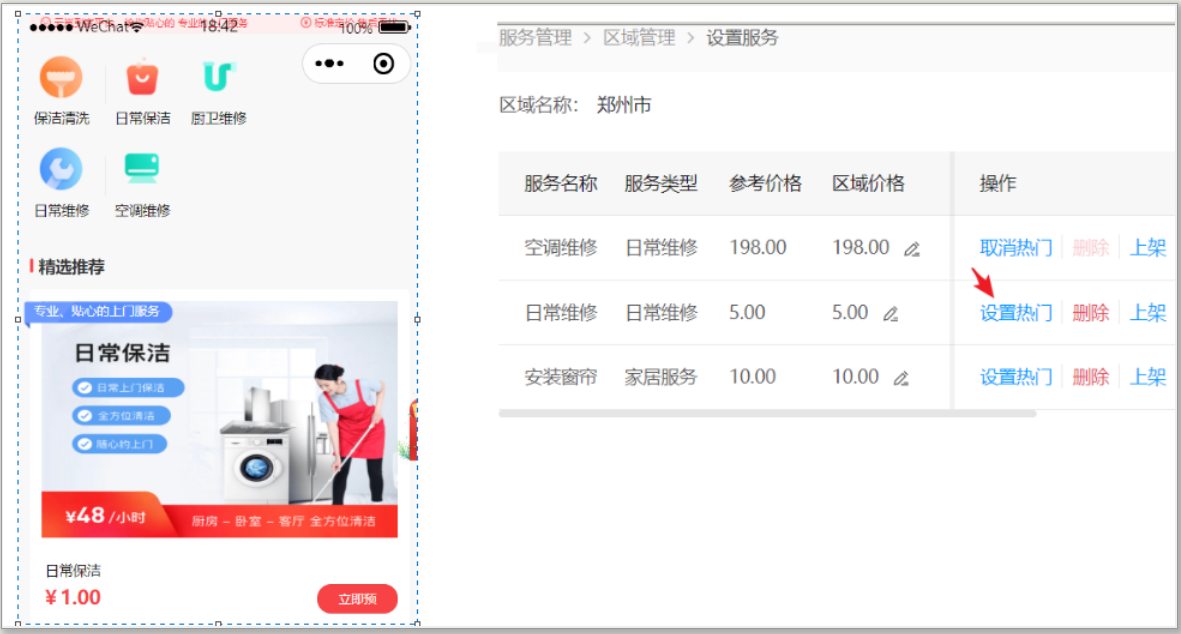
Task: Select the 区域价格 column header
Action: click(868, 183)
